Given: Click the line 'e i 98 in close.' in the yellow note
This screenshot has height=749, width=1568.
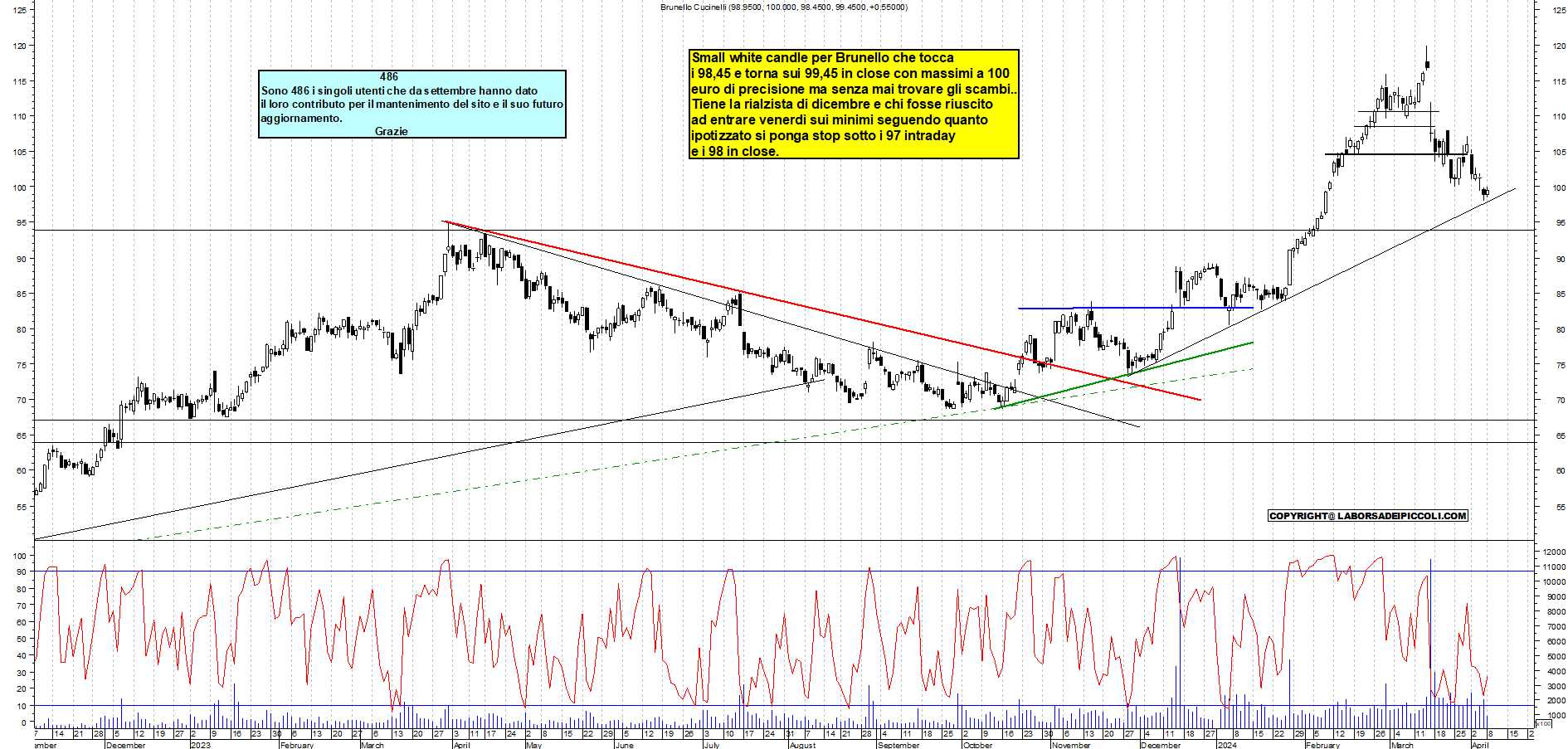Looking at the screenshot, I should (x=735, y=151).
